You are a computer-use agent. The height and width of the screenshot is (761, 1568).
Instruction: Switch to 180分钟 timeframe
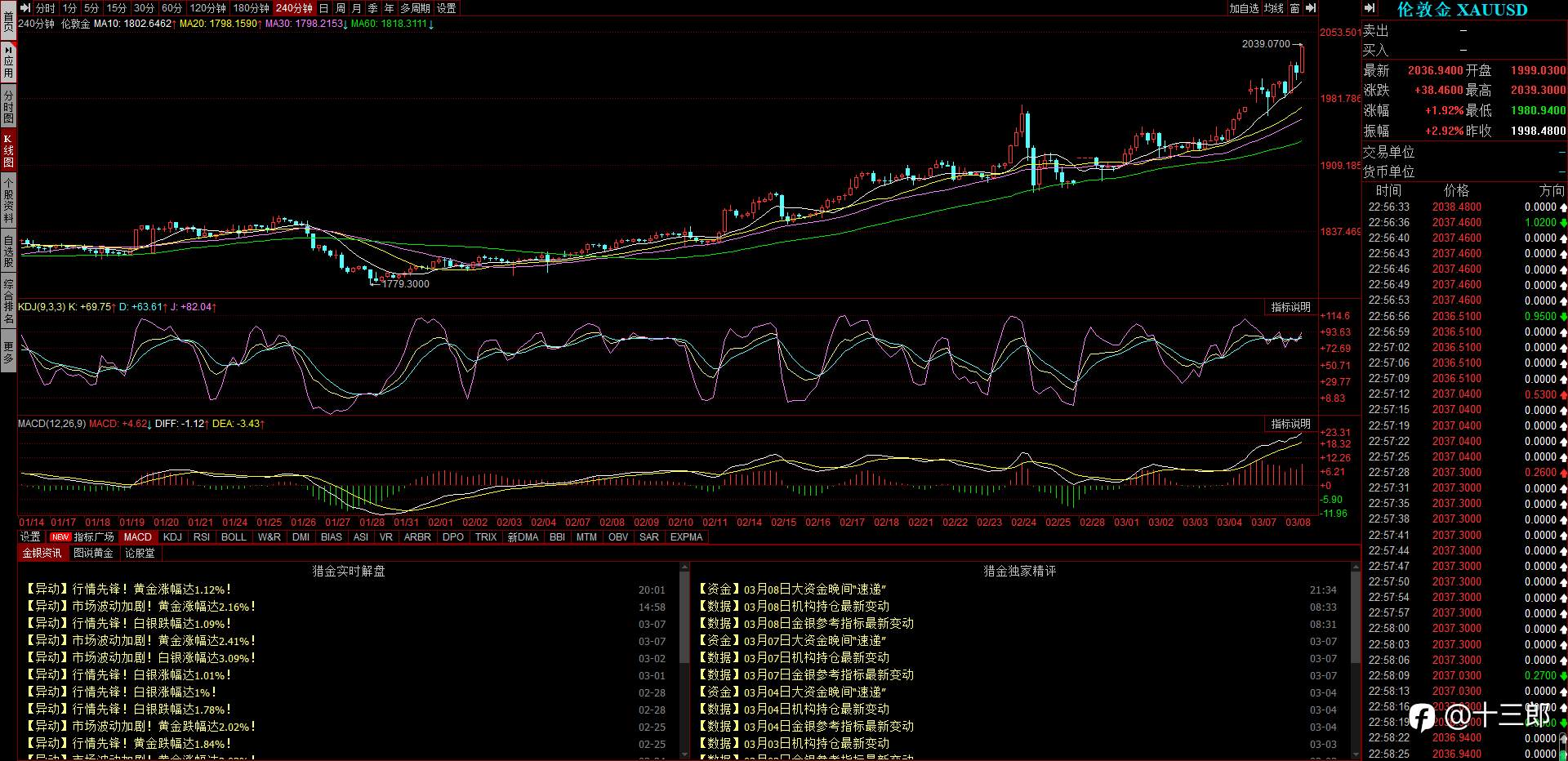251,8
